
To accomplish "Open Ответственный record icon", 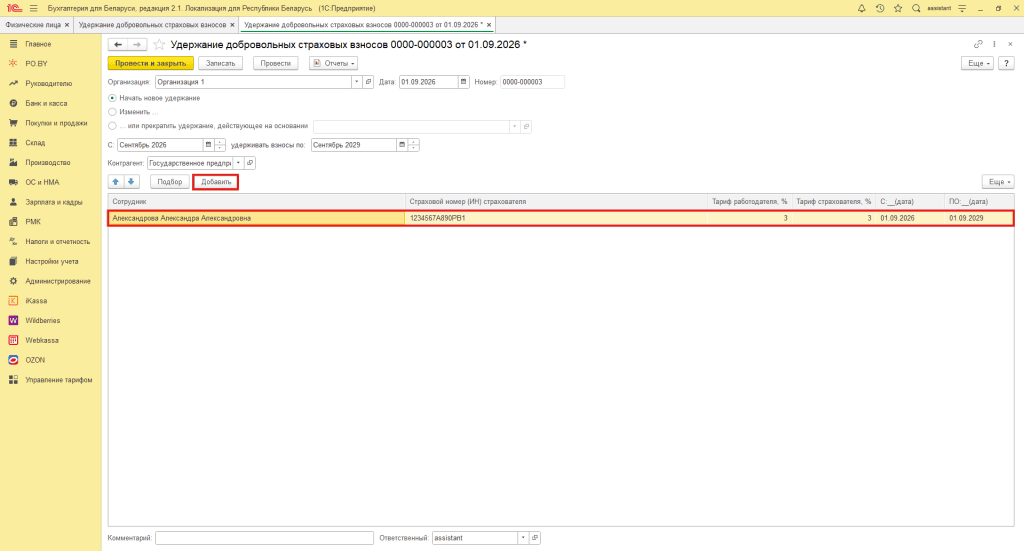I will (535, 538).
